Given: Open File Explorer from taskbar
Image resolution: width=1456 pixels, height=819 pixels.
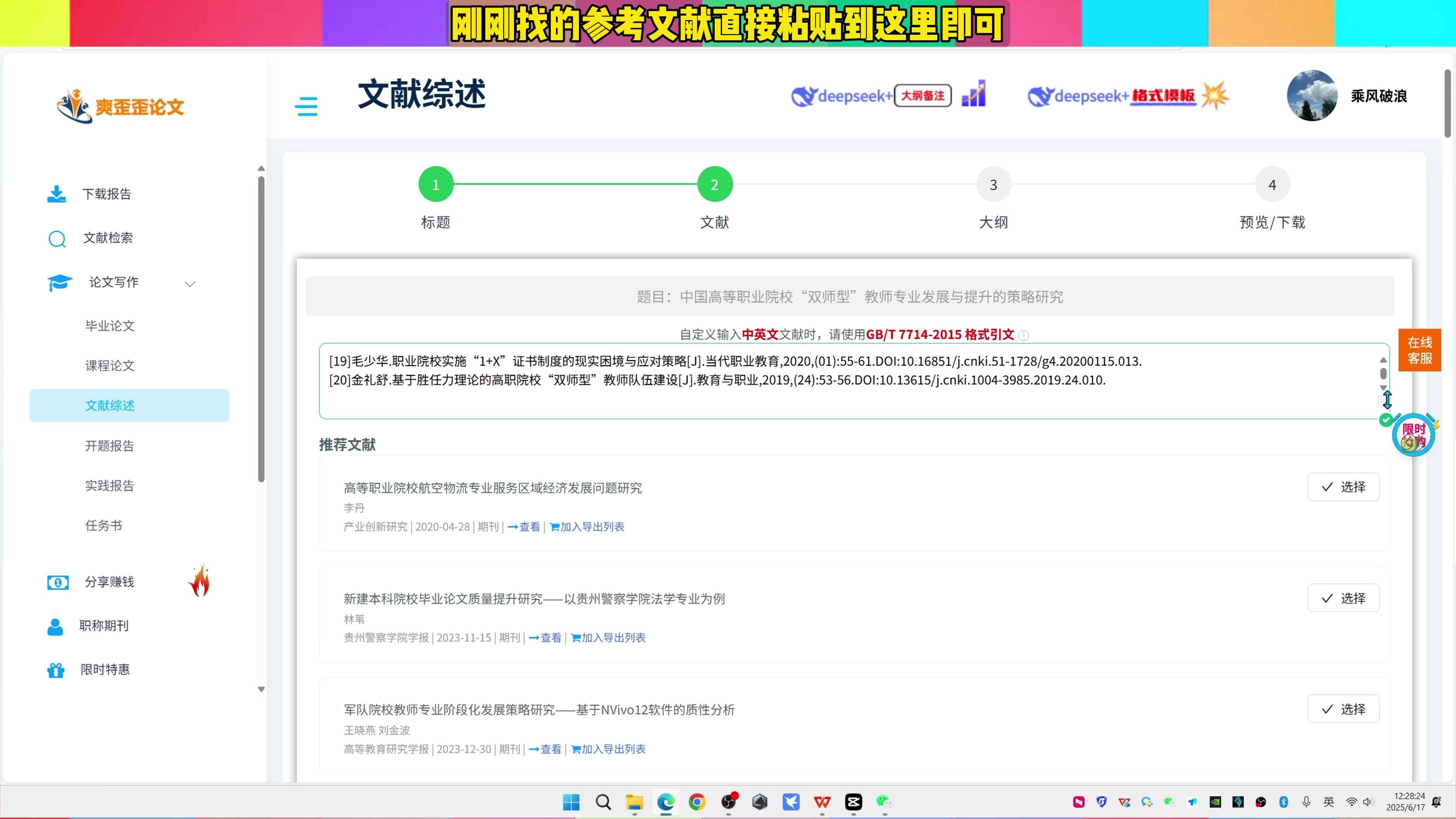Looking at the screenshot, I should [634, 802].
